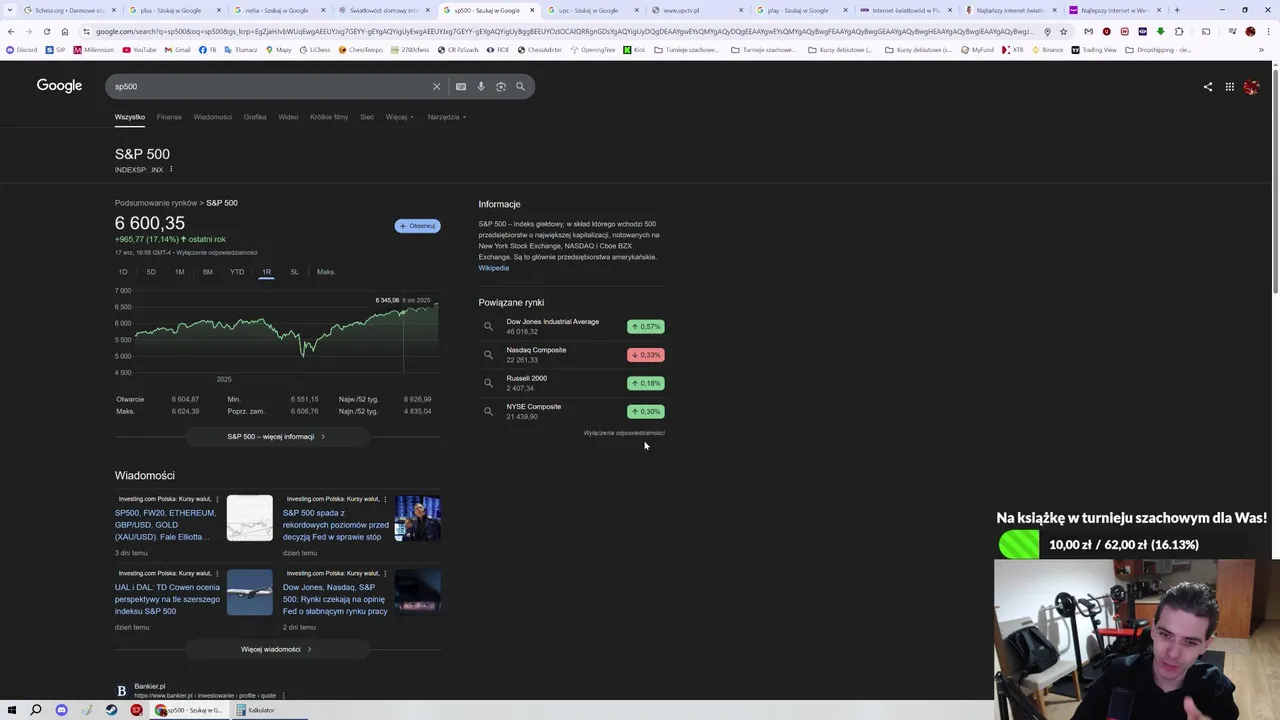This screenshot has width=1280, height=720.
Task: Search for Russell 2000 via magnifier
Action: coord(488,383)
